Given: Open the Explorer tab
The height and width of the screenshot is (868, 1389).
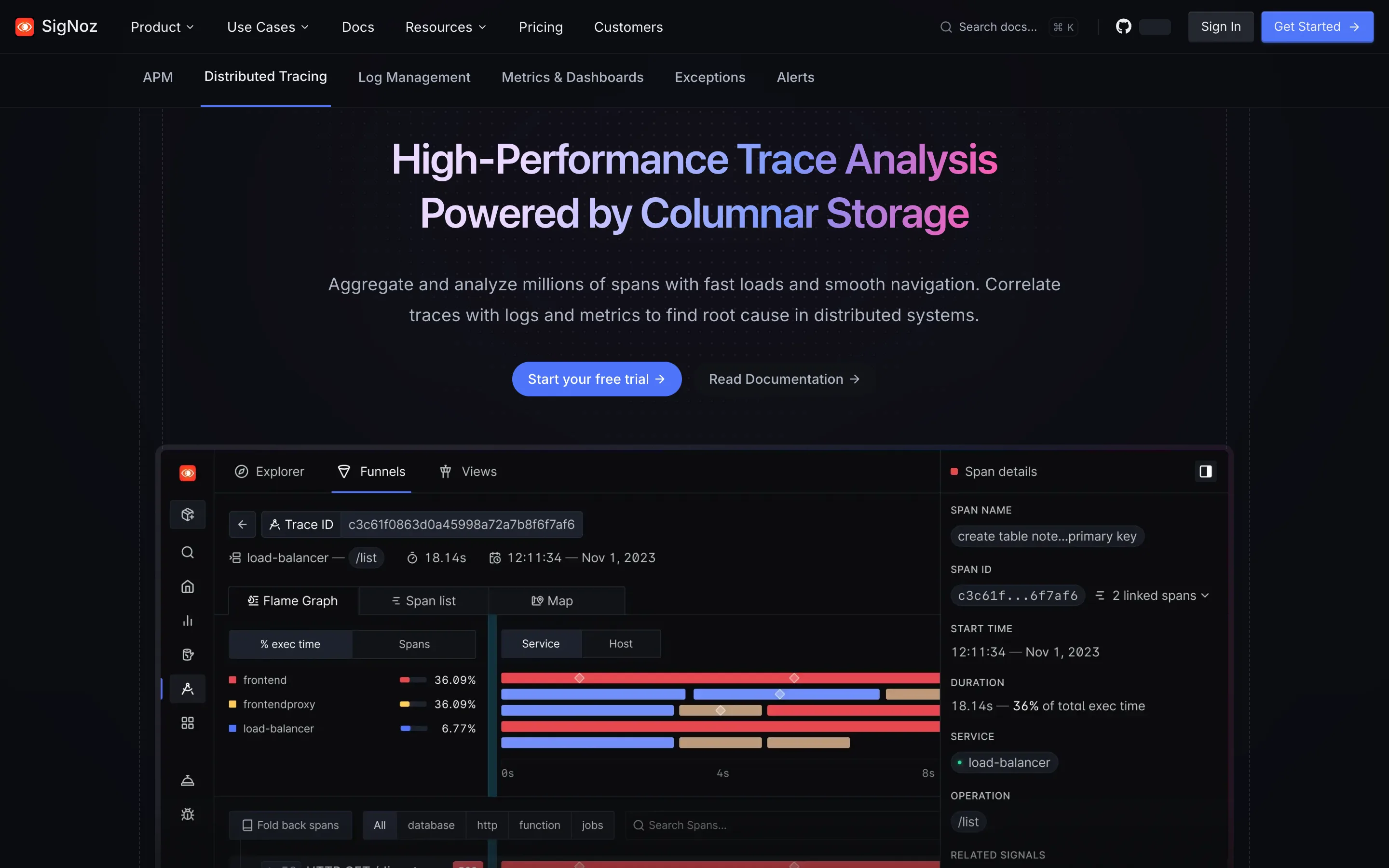Looking at the screenshot, I should coord(269,471).
